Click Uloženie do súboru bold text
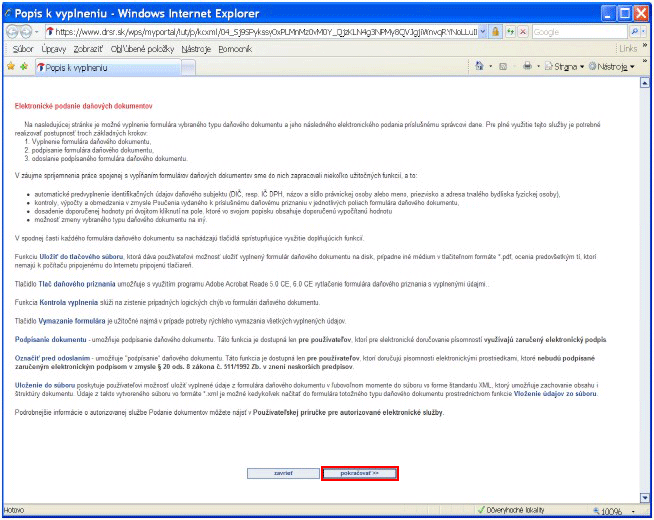 pyautogui.click(x=45, y=385)
